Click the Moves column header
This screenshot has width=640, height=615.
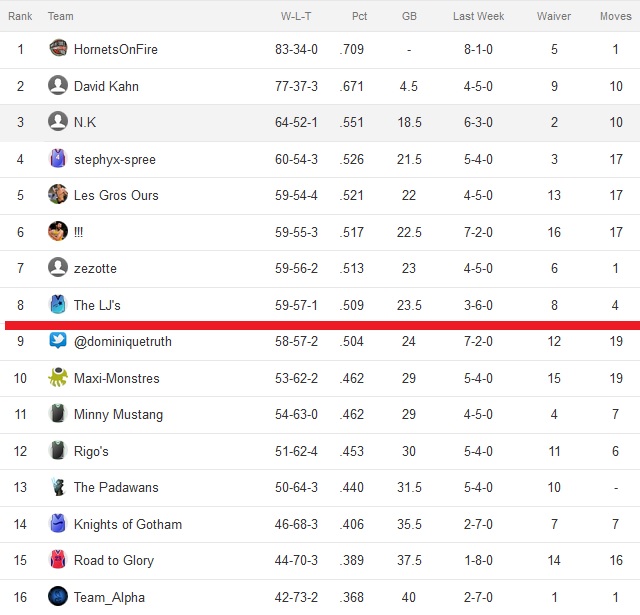616,16
